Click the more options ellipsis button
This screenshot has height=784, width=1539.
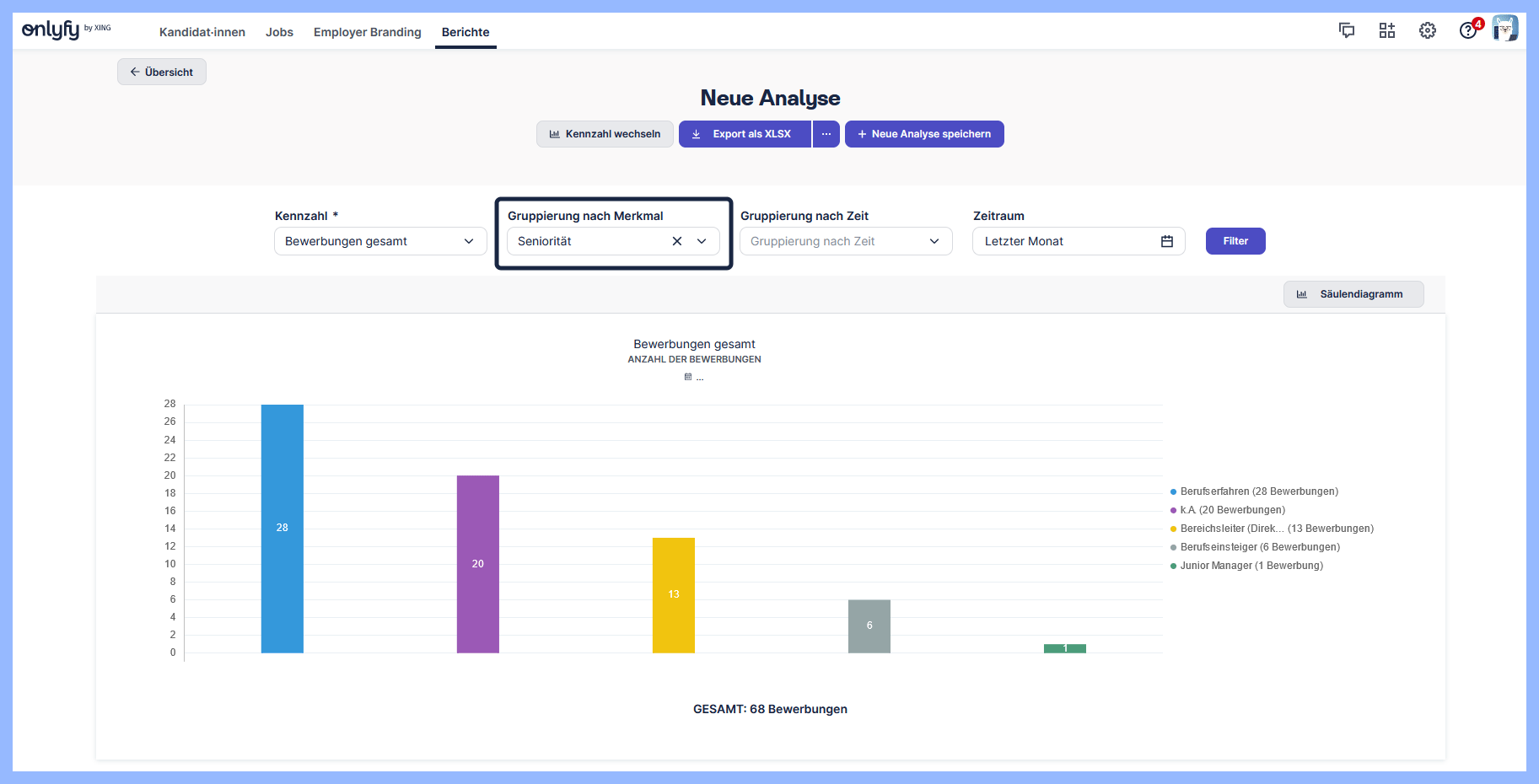tap(826, 134)
